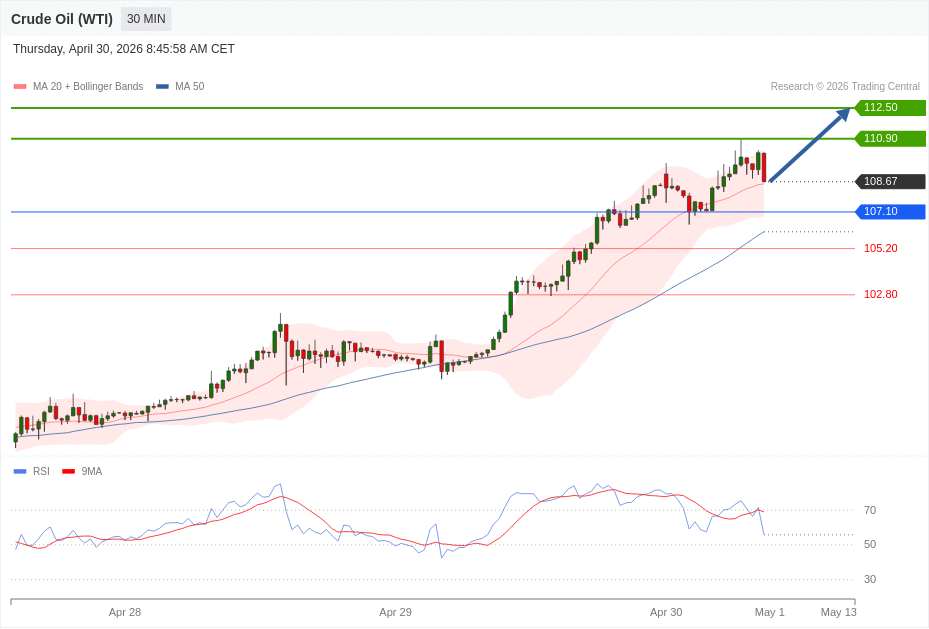929x629 pixels.
Task: Click the timestamp header text
Action: tap(123, 48)
